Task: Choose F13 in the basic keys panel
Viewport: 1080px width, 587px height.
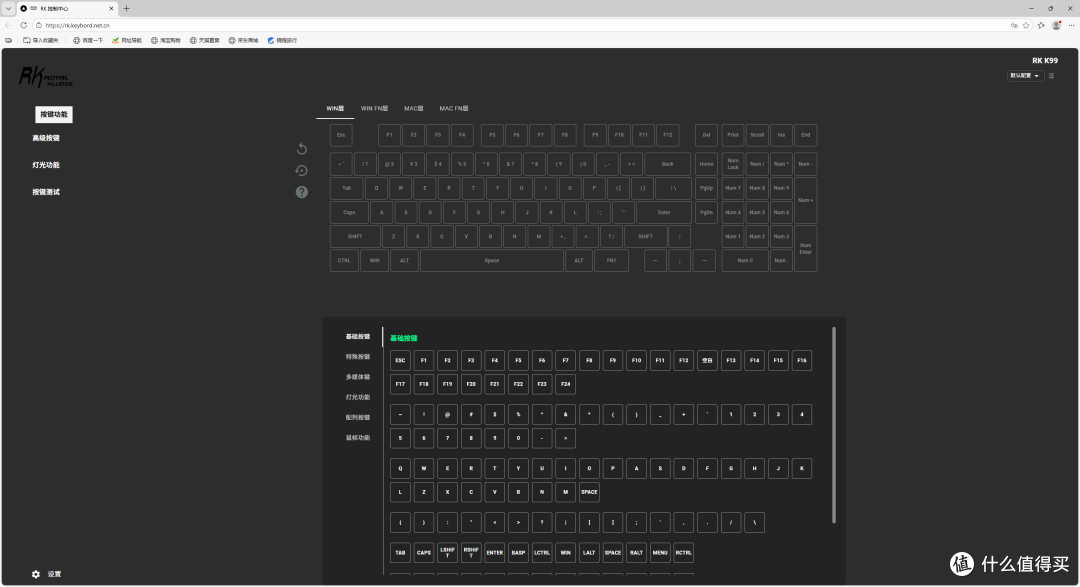Action: (731, 360)
